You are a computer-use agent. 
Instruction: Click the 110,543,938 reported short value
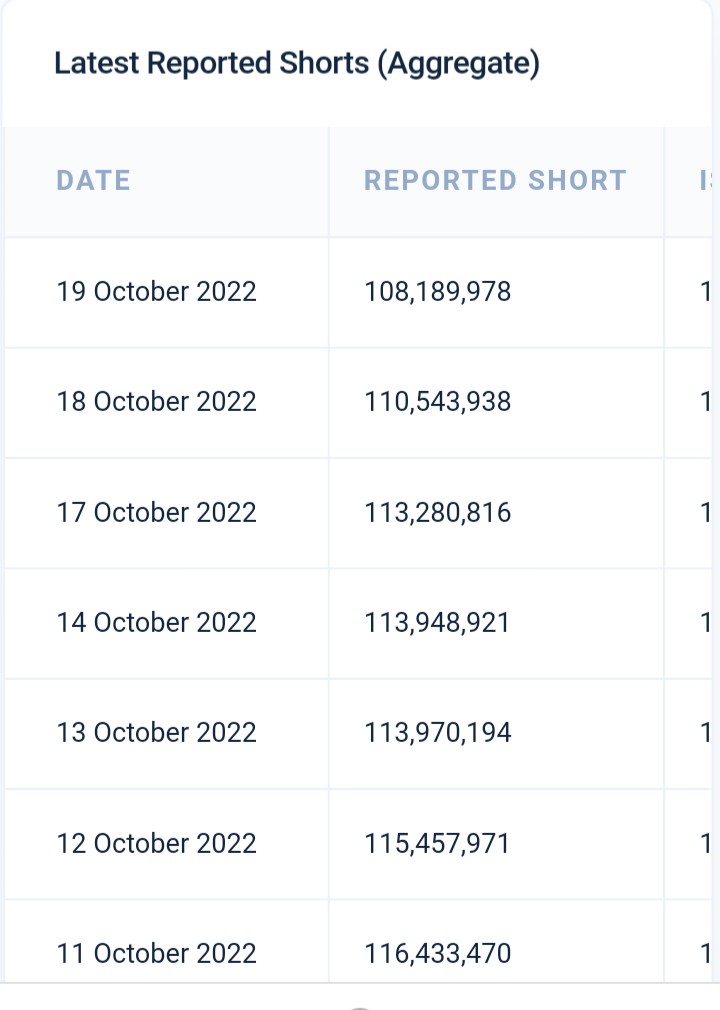[437, 401]
